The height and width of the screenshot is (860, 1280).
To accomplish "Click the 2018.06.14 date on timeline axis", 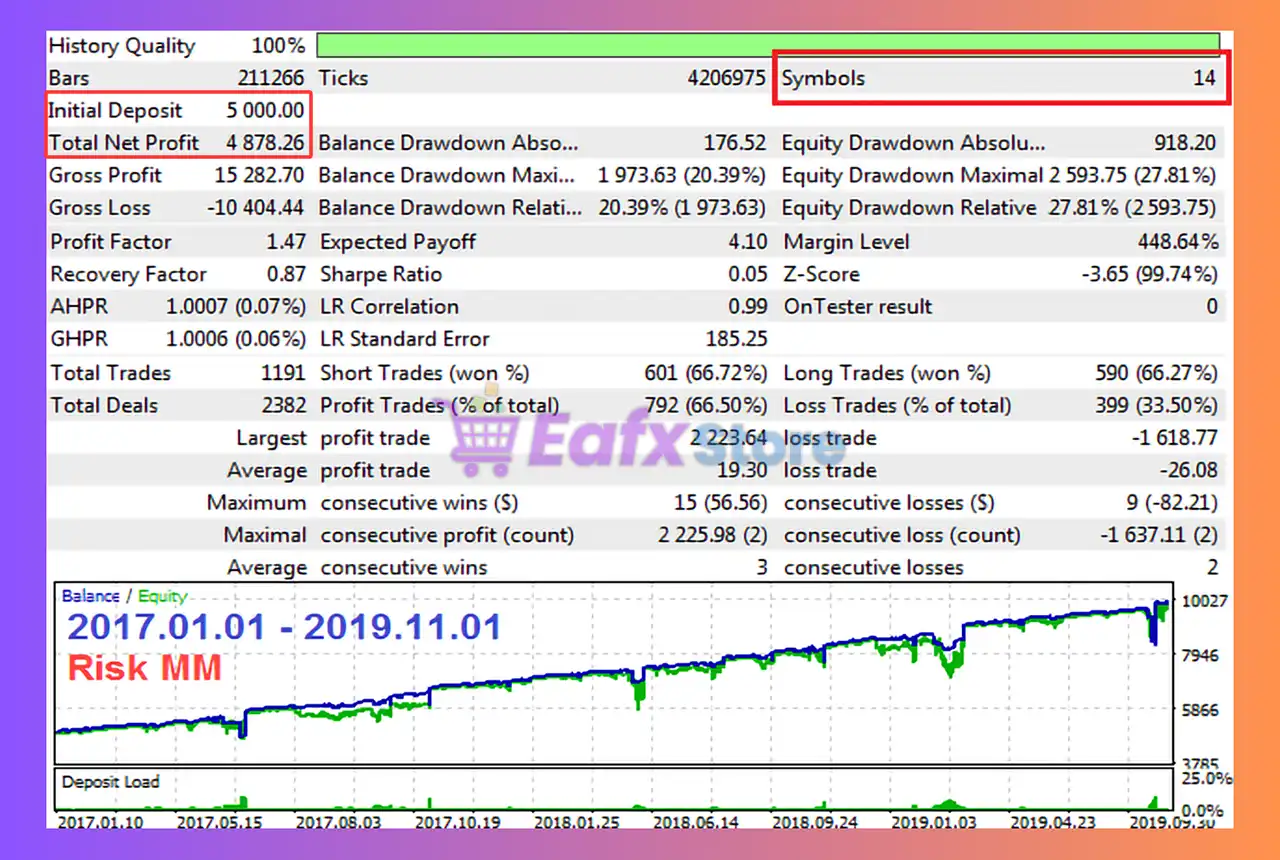I will [x=693, y=822].
